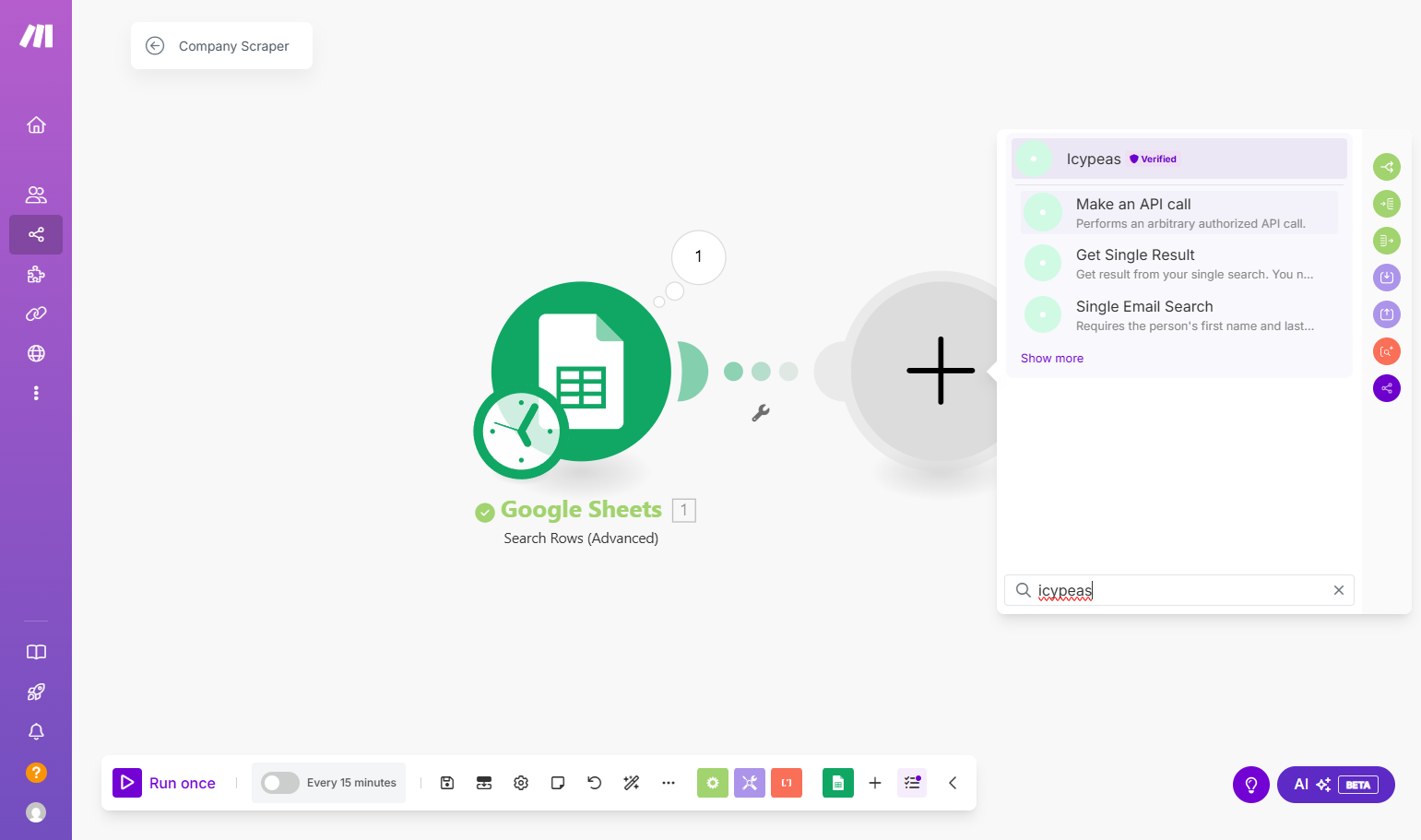Collapse the toolbar with left chevron

point(953,783)
